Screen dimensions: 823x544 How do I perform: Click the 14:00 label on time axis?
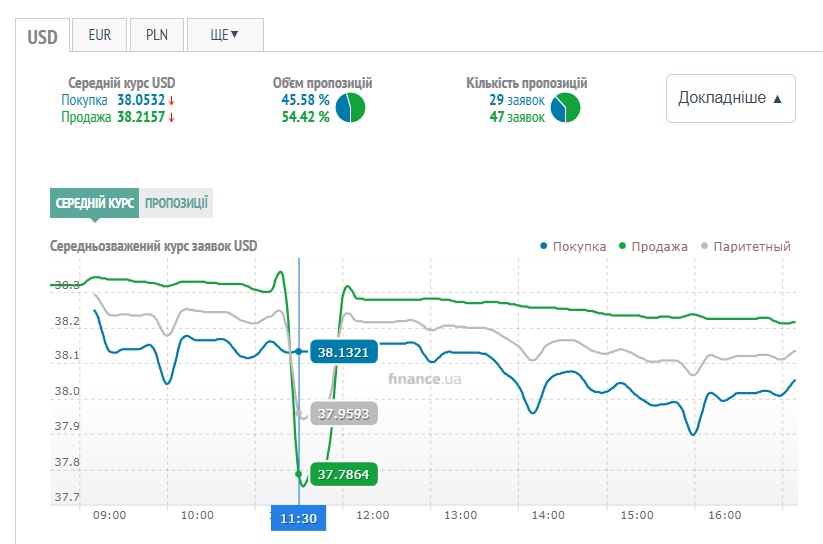tap(547, 516)
